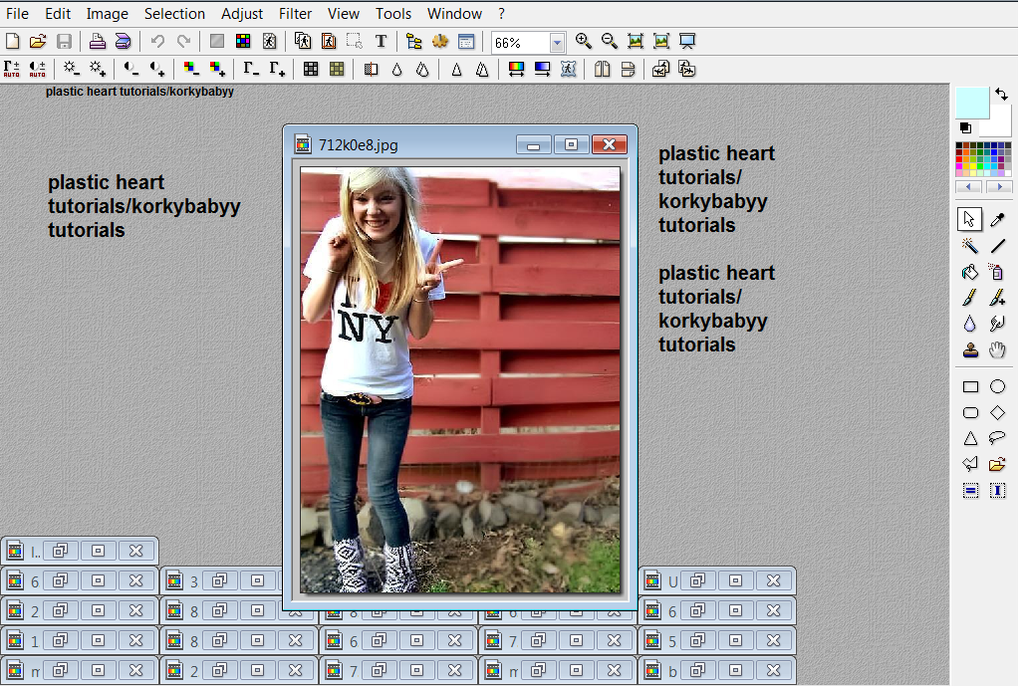Decrease contrast with half-circle minus icon

tap(131, 69)
